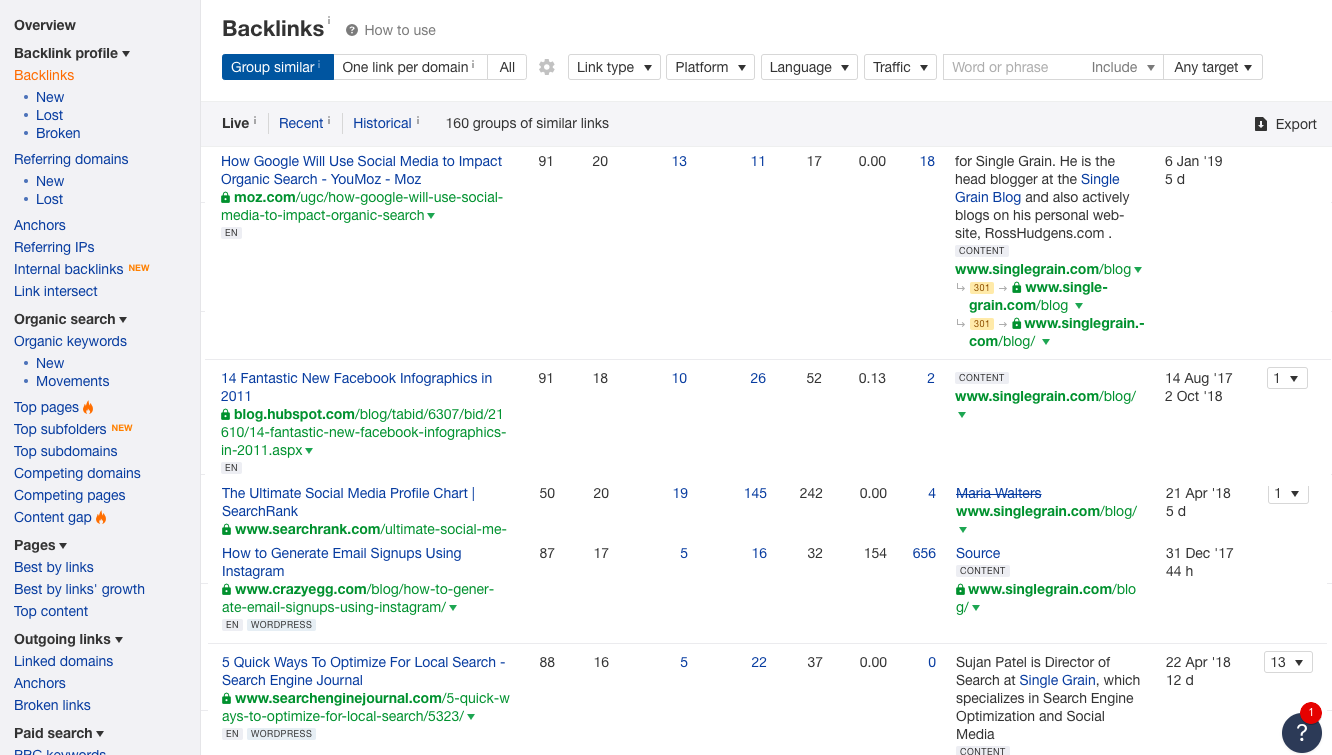
Task: Select the All links mode
Action: 507,67
